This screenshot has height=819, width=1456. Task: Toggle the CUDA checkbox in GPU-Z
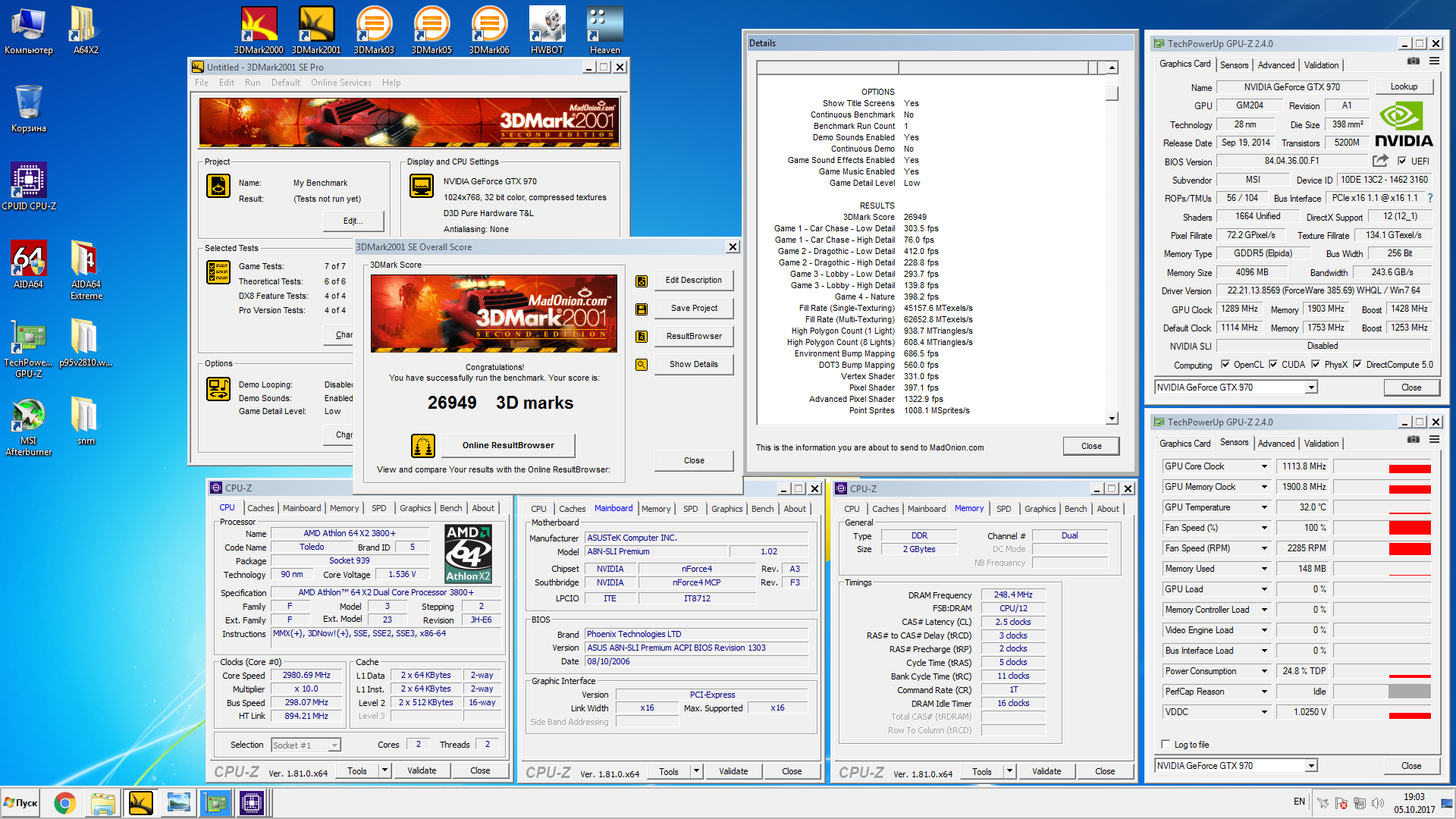coord(1273,364)
